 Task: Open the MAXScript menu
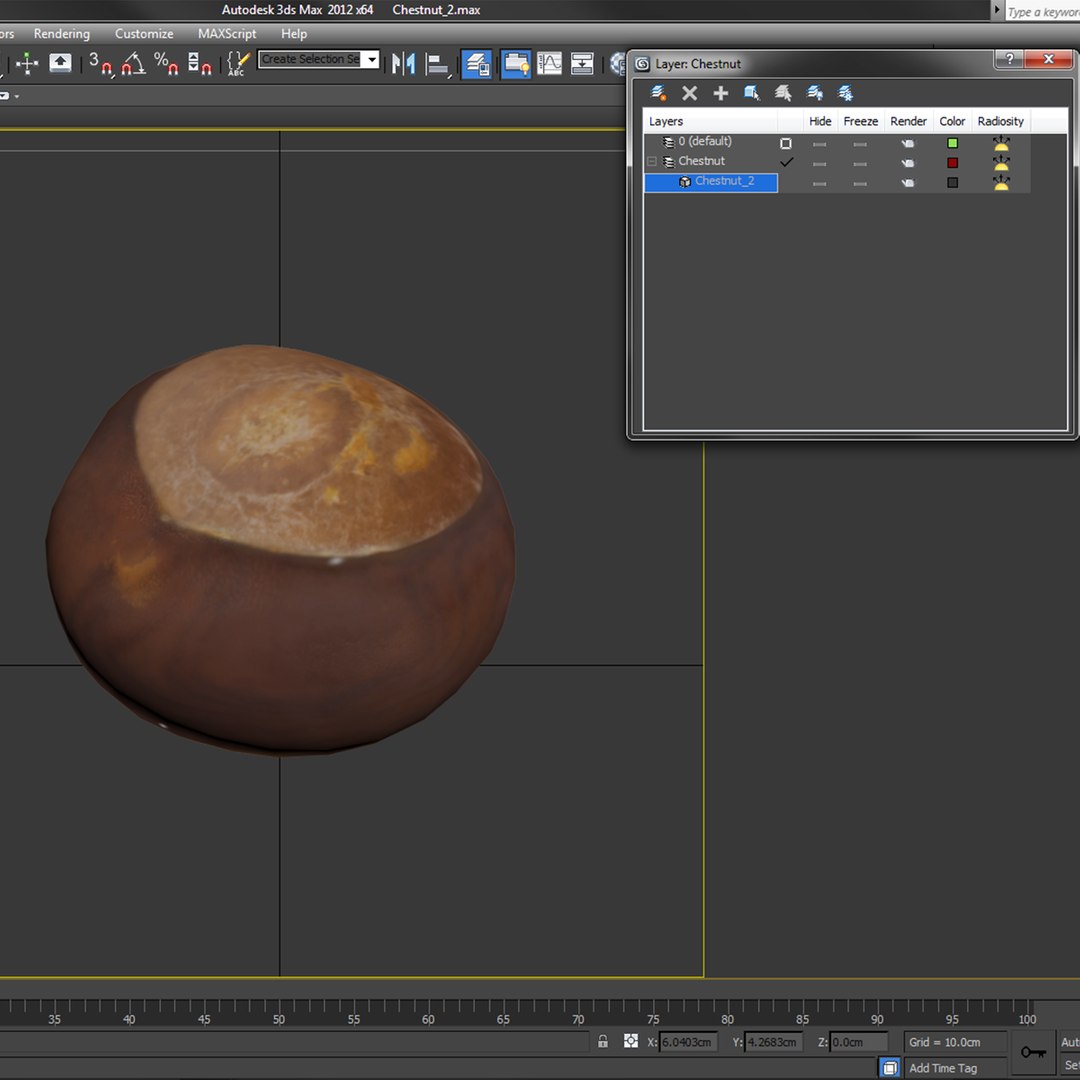227,34
